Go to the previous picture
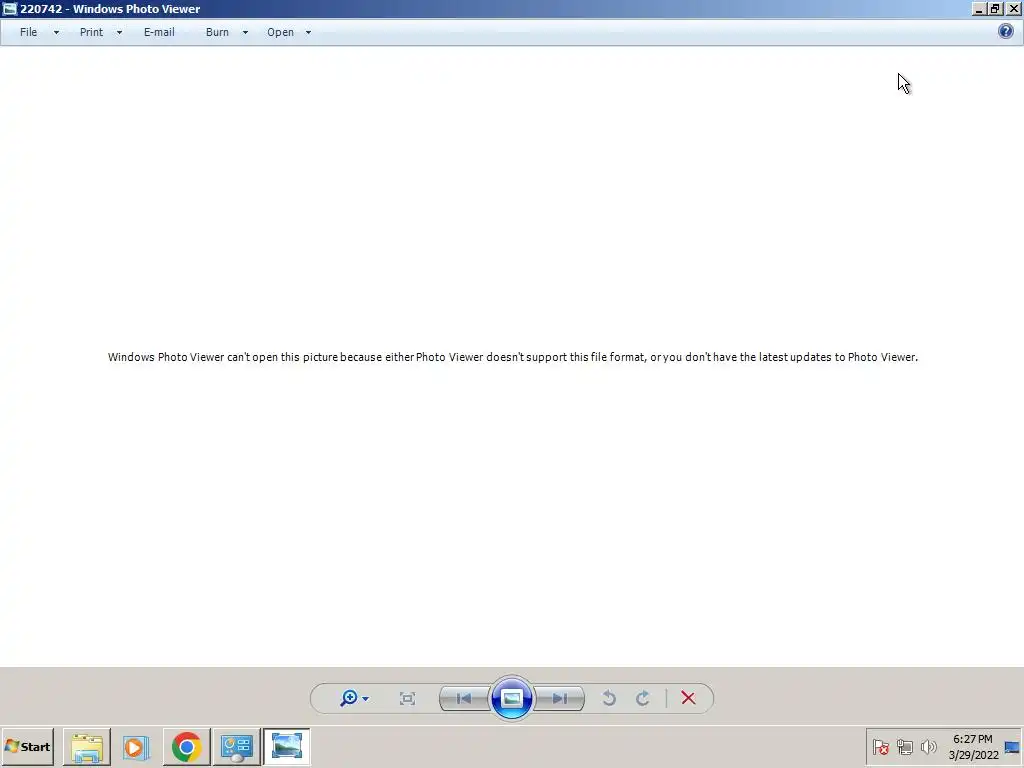 [x=464, y=699]
